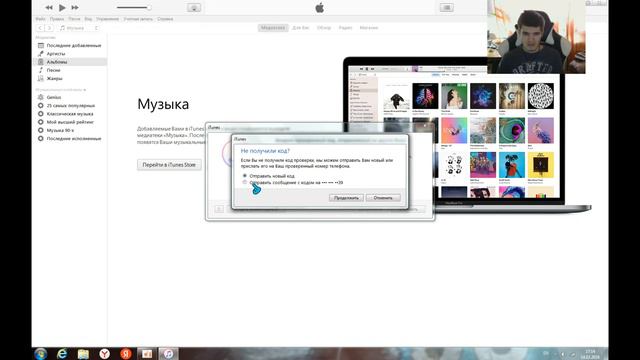Click the Продолжить button in dialog
Viewport: 640px width, 360px height.
(346, 198)
